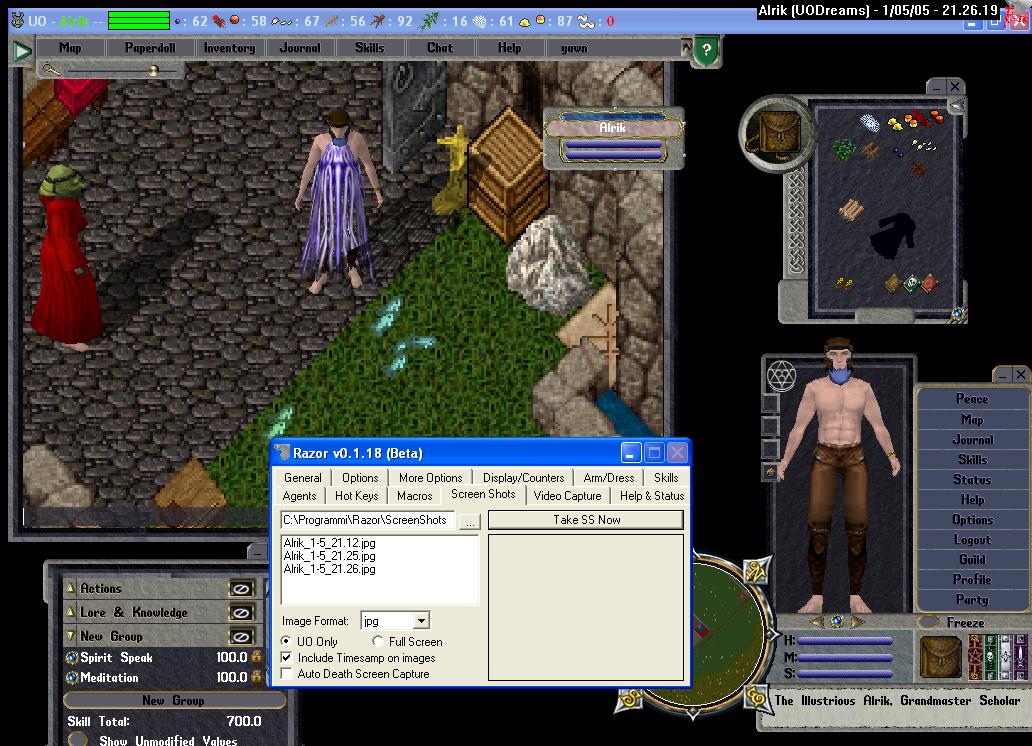Toggle Show Unmodified Values in skills
1032x746 pixels.
pyautogui.click(x=77, y=740)
